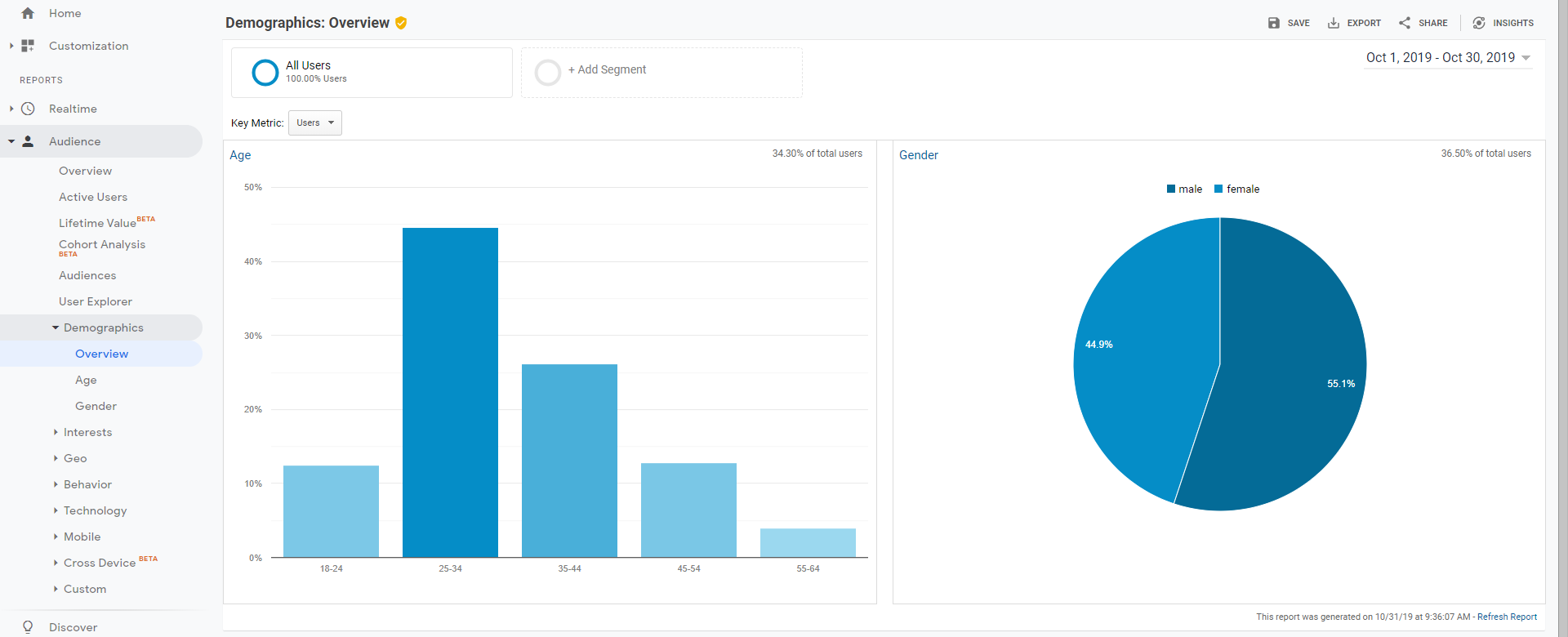Image resolution: width=1568 pixels, height=637 pixels.
Task: Click the Discover lightbulb icon
Action: click(x=28, y=627)
